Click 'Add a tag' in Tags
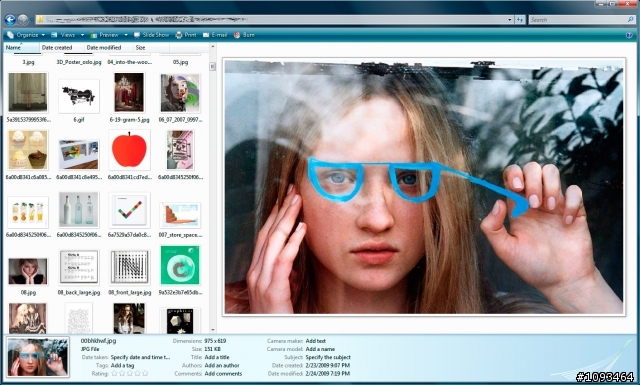Viewport: 640px width, 385px height. 122,365
